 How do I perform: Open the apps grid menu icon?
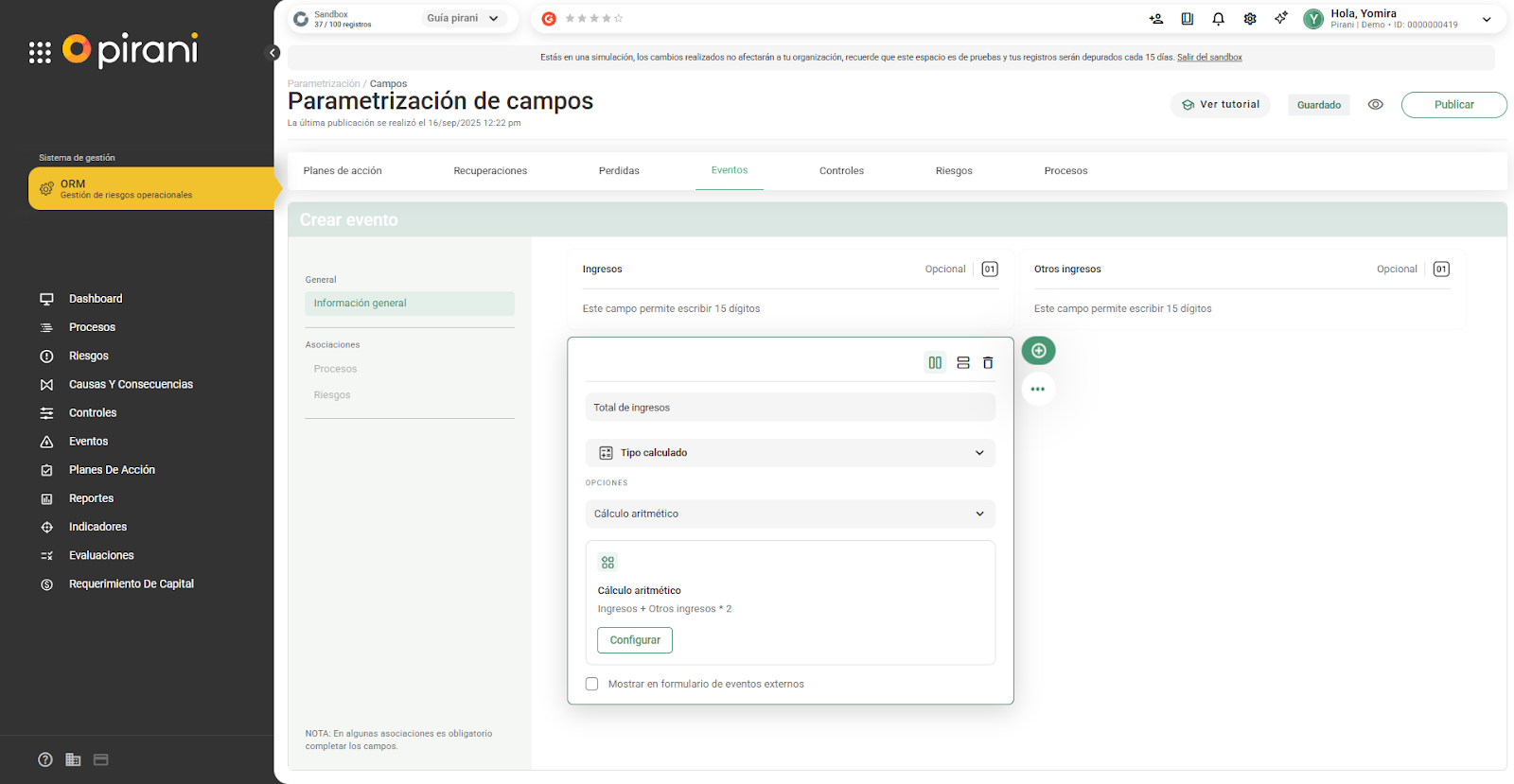point(40,53)
